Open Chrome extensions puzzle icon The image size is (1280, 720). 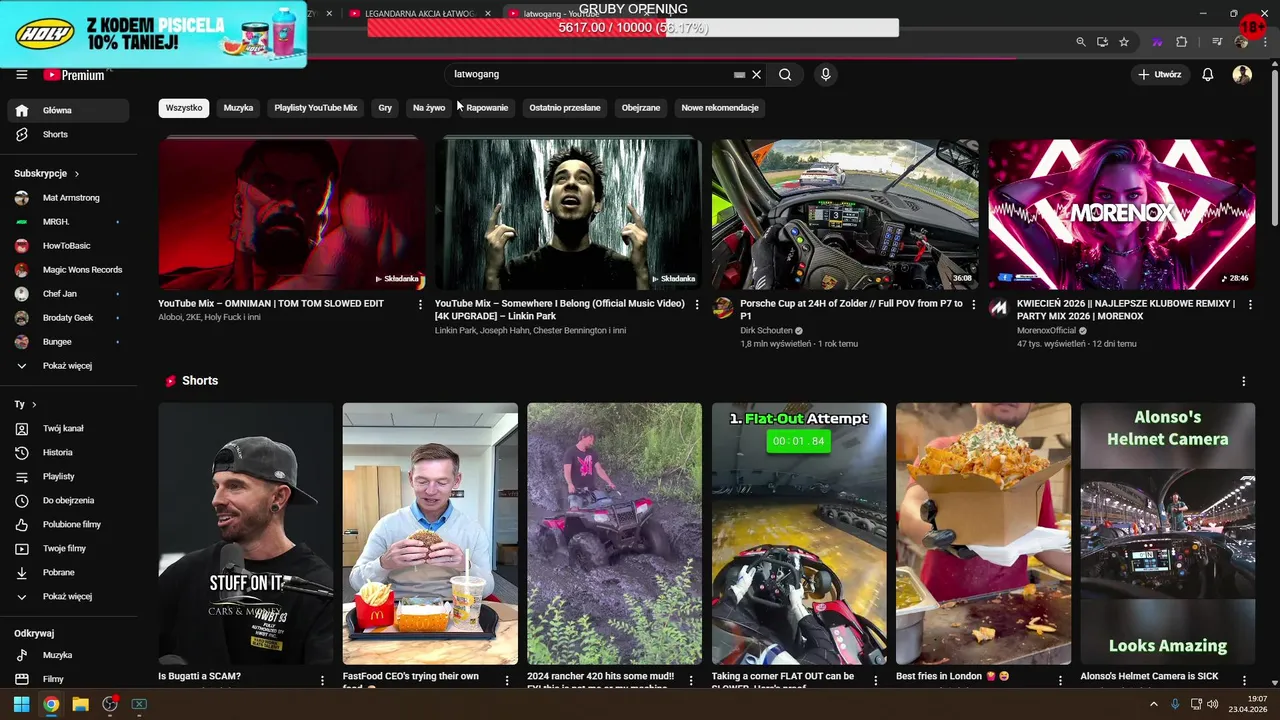point(1181,42)
